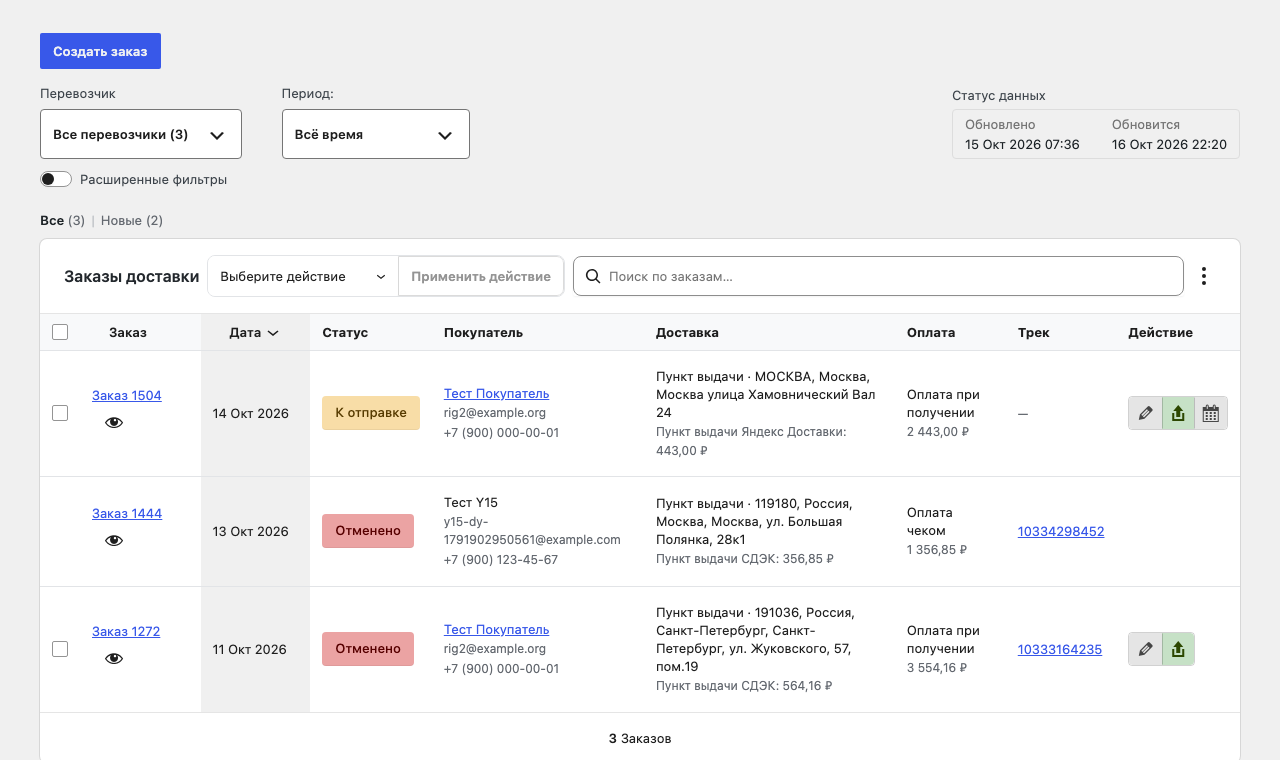Open tracking number 10334298452
Screen dimensions: 1280x760
(x=1061, y=531)
